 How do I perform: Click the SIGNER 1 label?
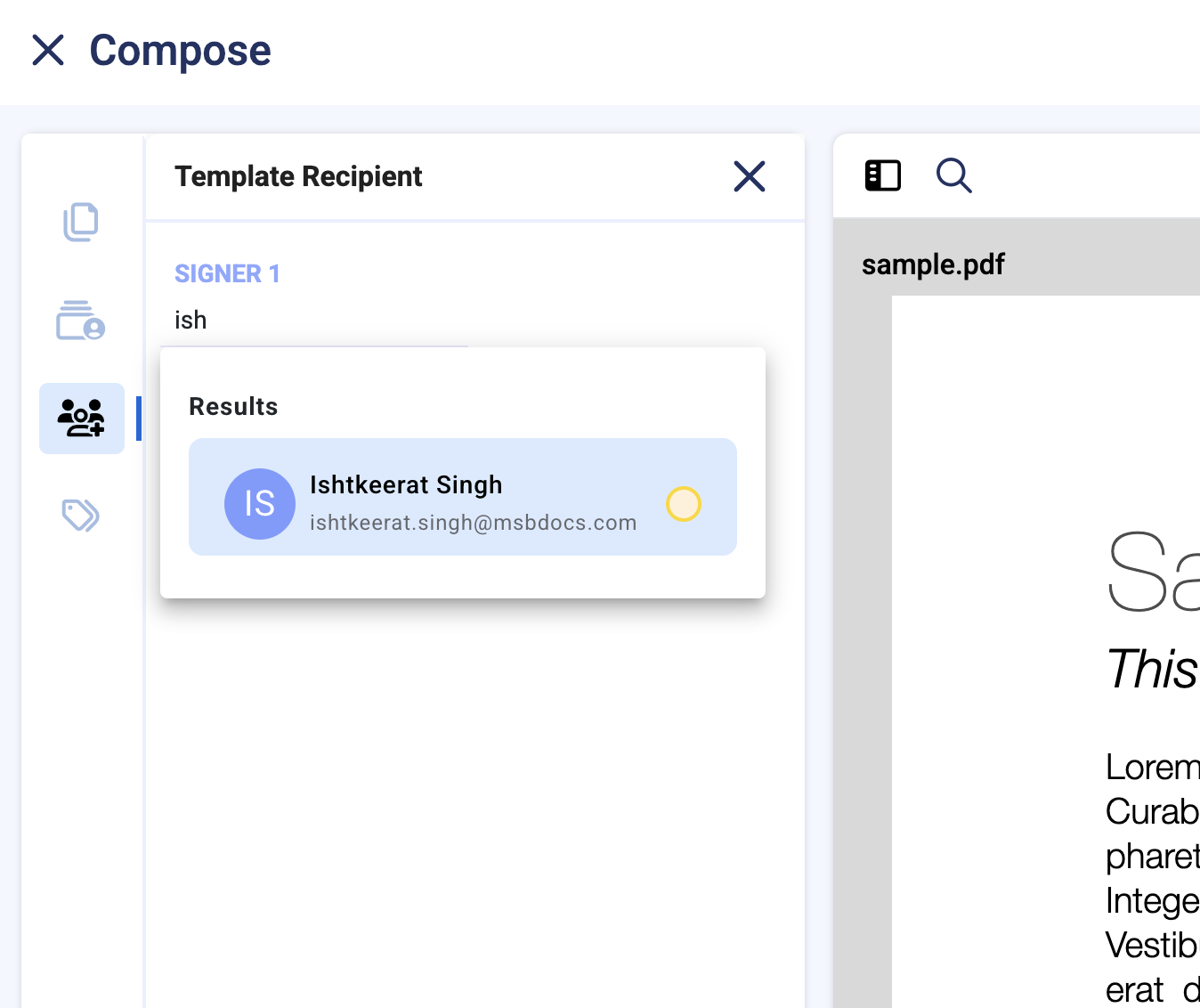pos(227,273)
